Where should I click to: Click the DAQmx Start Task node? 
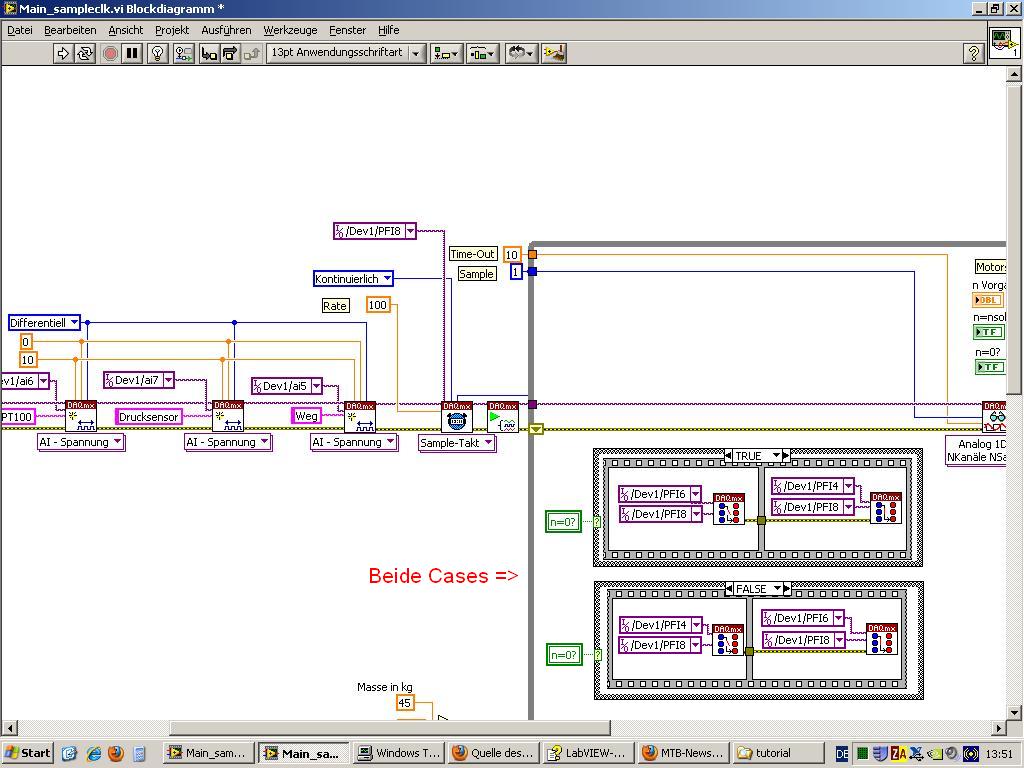coord(503,417)
